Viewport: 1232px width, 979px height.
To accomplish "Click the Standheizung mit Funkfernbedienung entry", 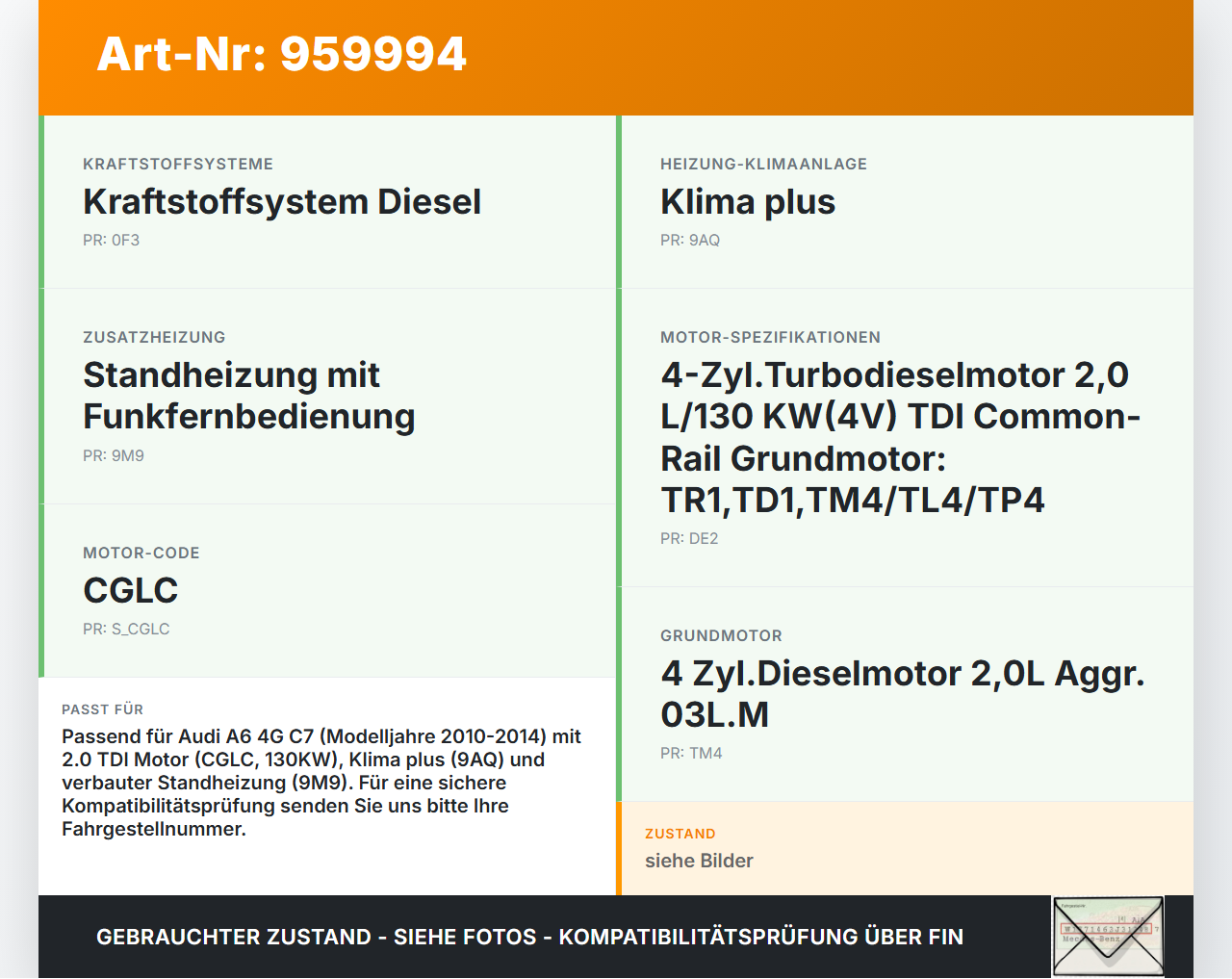I will (249, 396).
